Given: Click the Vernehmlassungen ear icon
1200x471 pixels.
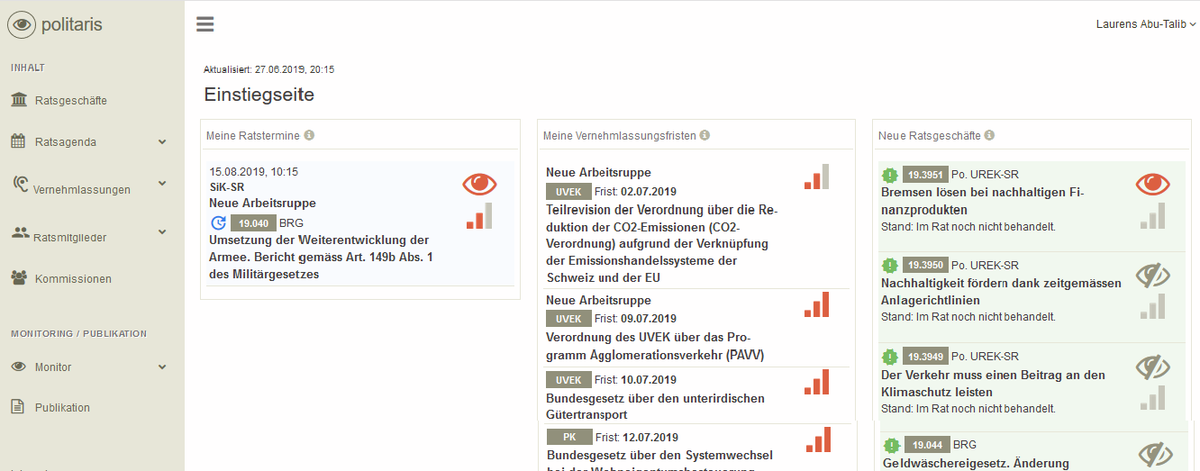Looking at the screenshot, I should [20, 185].
